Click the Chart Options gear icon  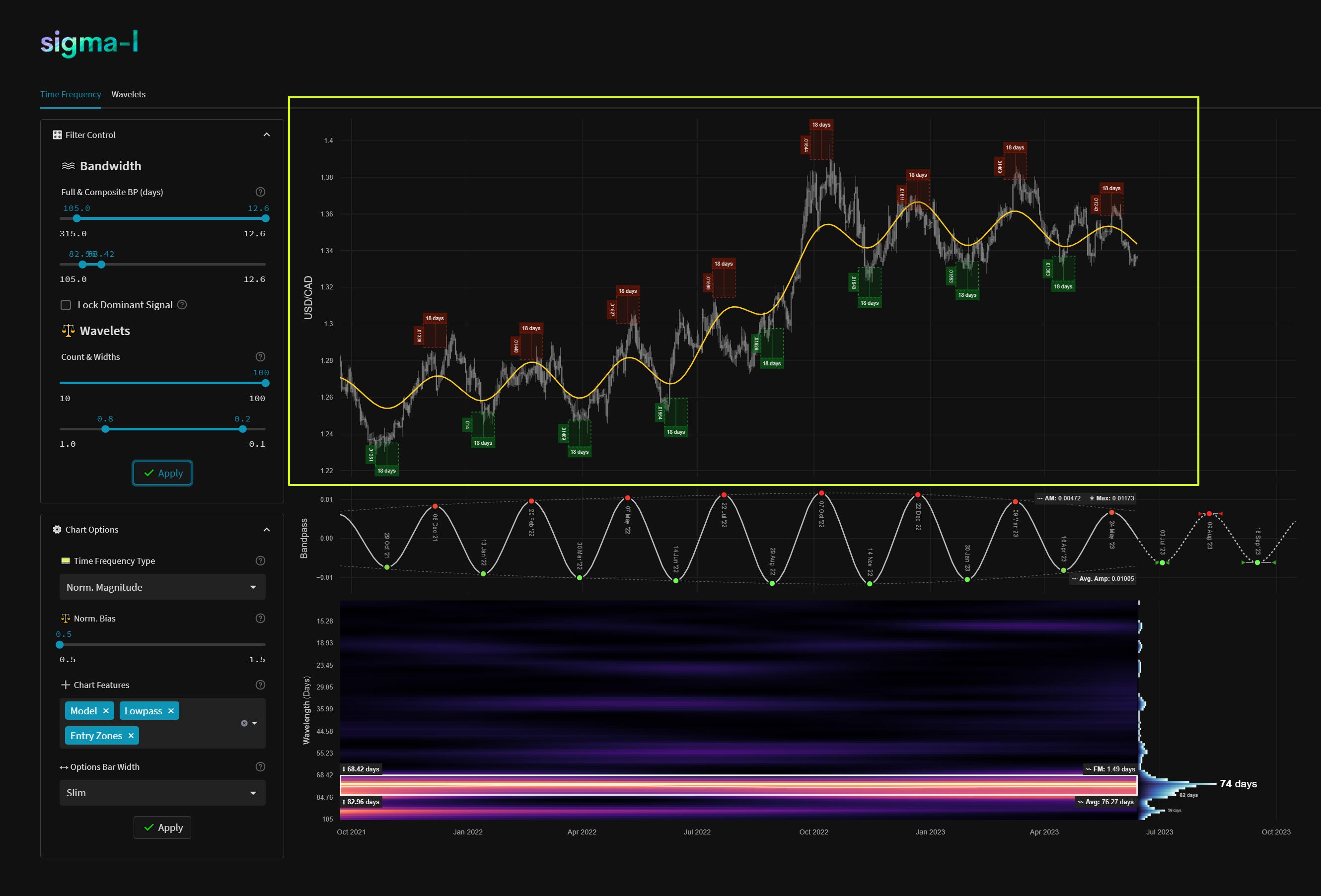click(x=57, y=529)
